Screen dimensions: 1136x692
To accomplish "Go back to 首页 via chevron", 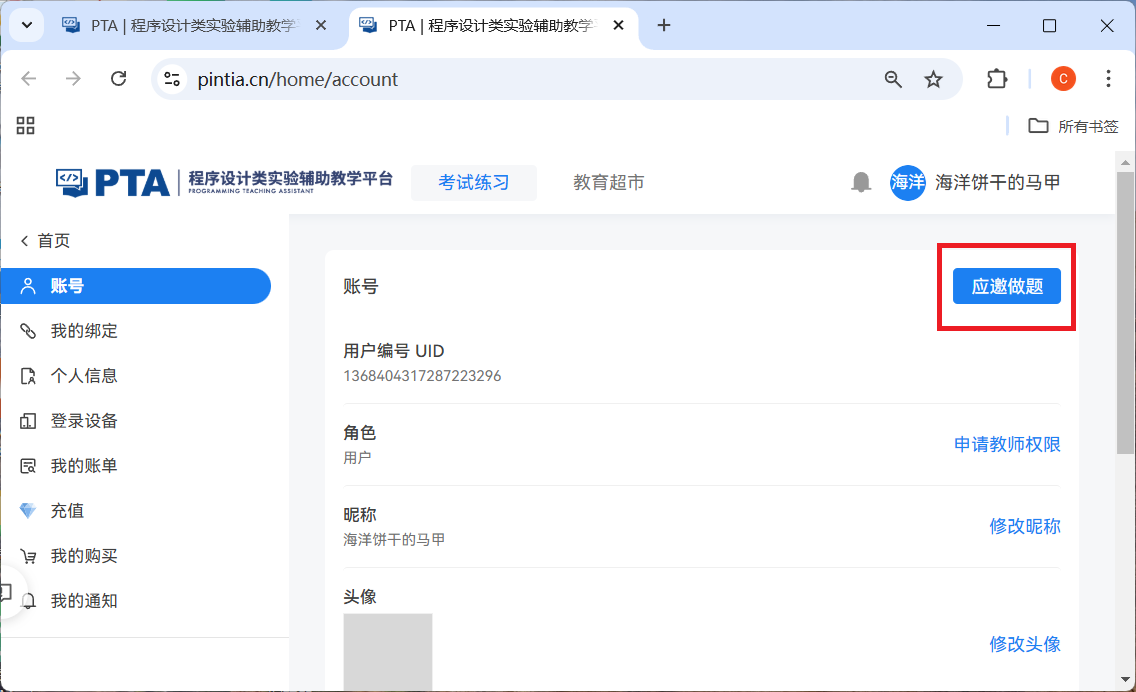I will tap(45, 241).
